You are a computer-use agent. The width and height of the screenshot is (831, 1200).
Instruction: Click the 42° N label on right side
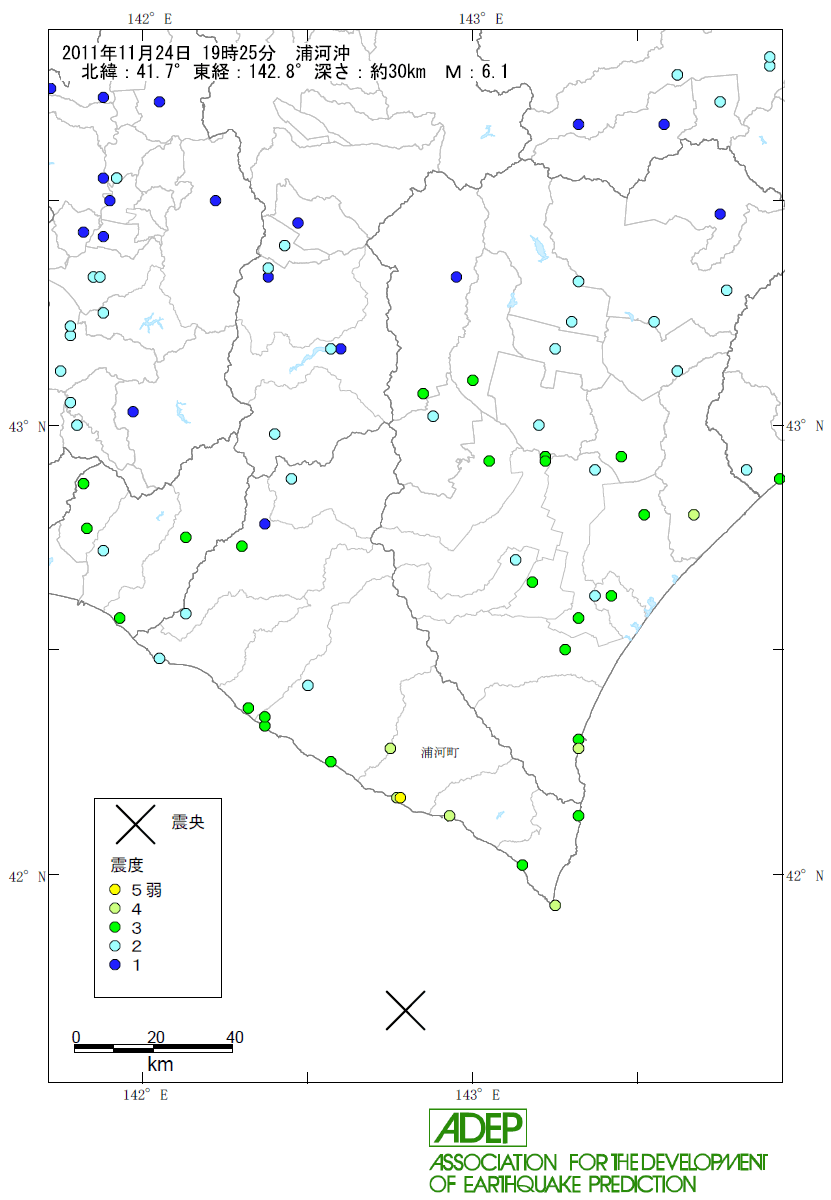click(805, 877)
